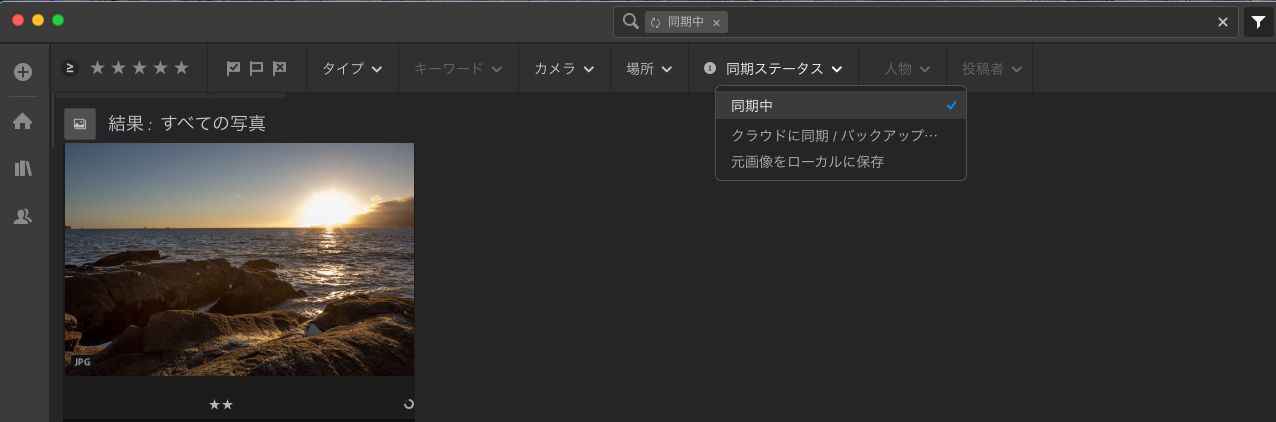
Task: Toggle the rejected flag filter
Action: click(280, 68)
